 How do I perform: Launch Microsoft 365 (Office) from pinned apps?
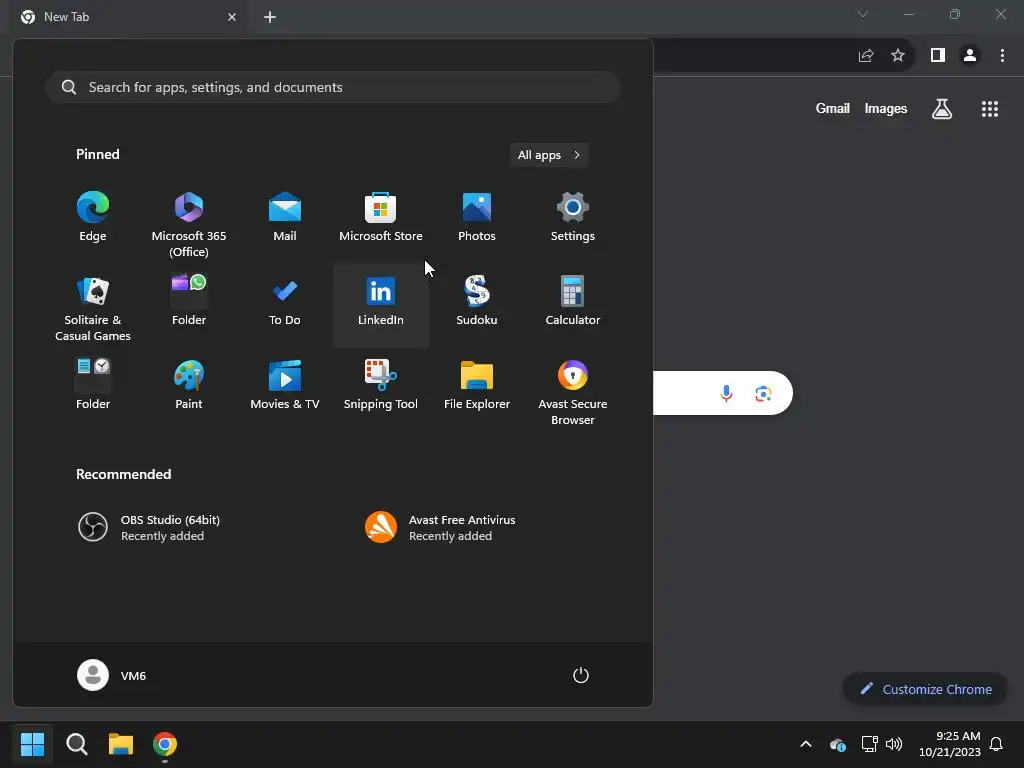(x=189, y=224)
